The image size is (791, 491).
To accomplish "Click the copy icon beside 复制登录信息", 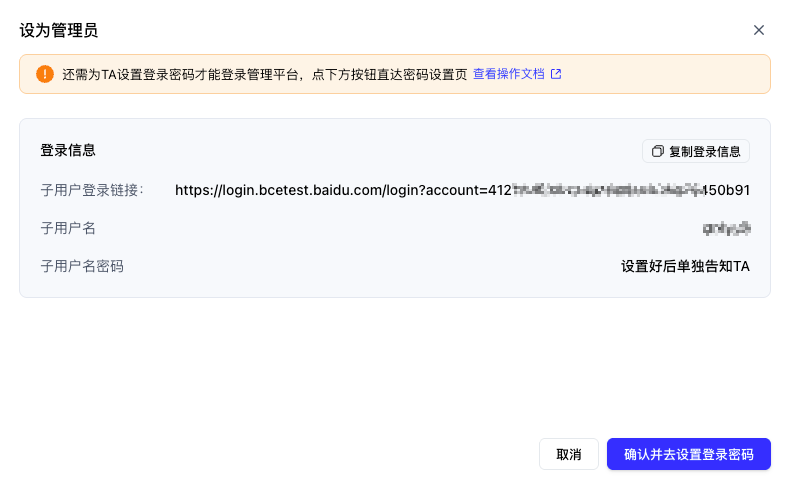I will (657, 151).
